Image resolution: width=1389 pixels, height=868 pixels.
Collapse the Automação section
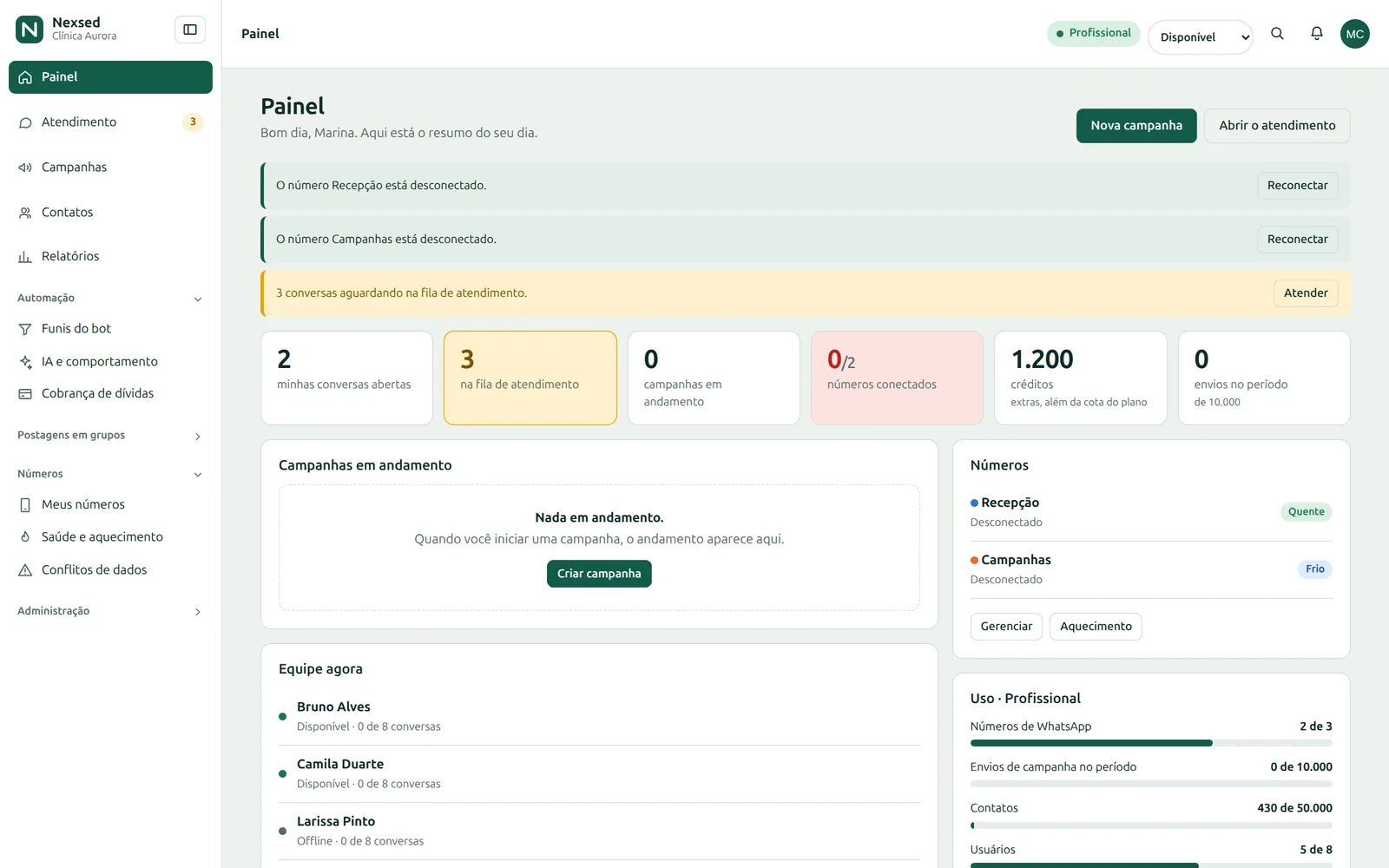click(x=110, y=299)
